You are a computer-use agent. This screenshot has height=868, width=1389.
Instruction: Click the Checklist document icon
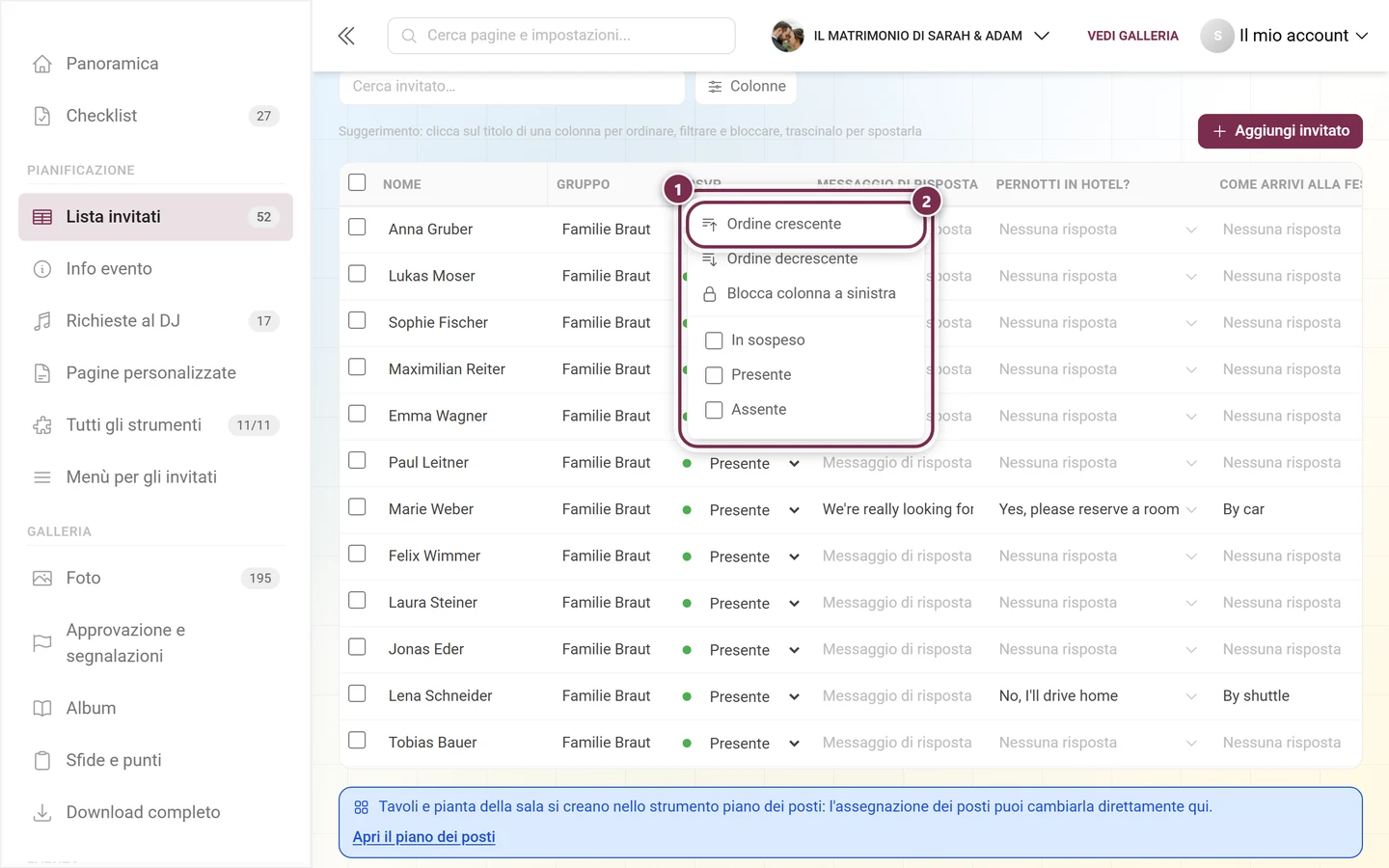pyautogui.click(x=42, y=116)
